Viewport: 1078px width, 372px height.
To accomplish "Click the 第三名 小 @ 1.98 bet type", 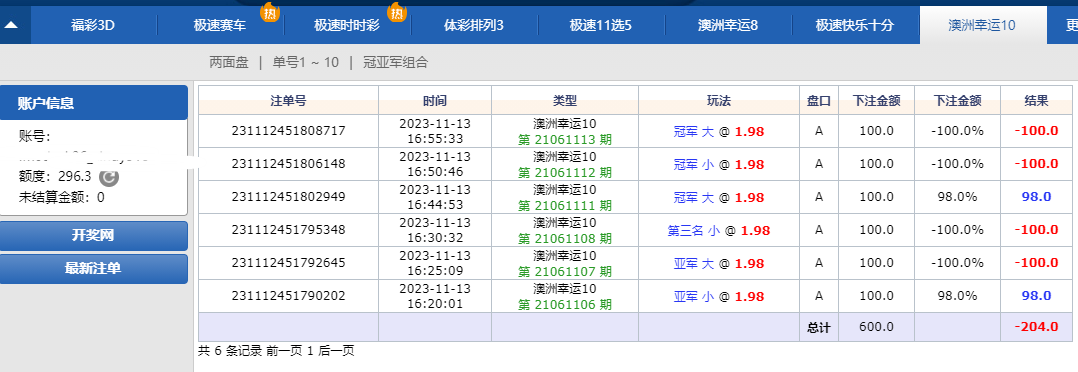I will (x=718, y=230).
